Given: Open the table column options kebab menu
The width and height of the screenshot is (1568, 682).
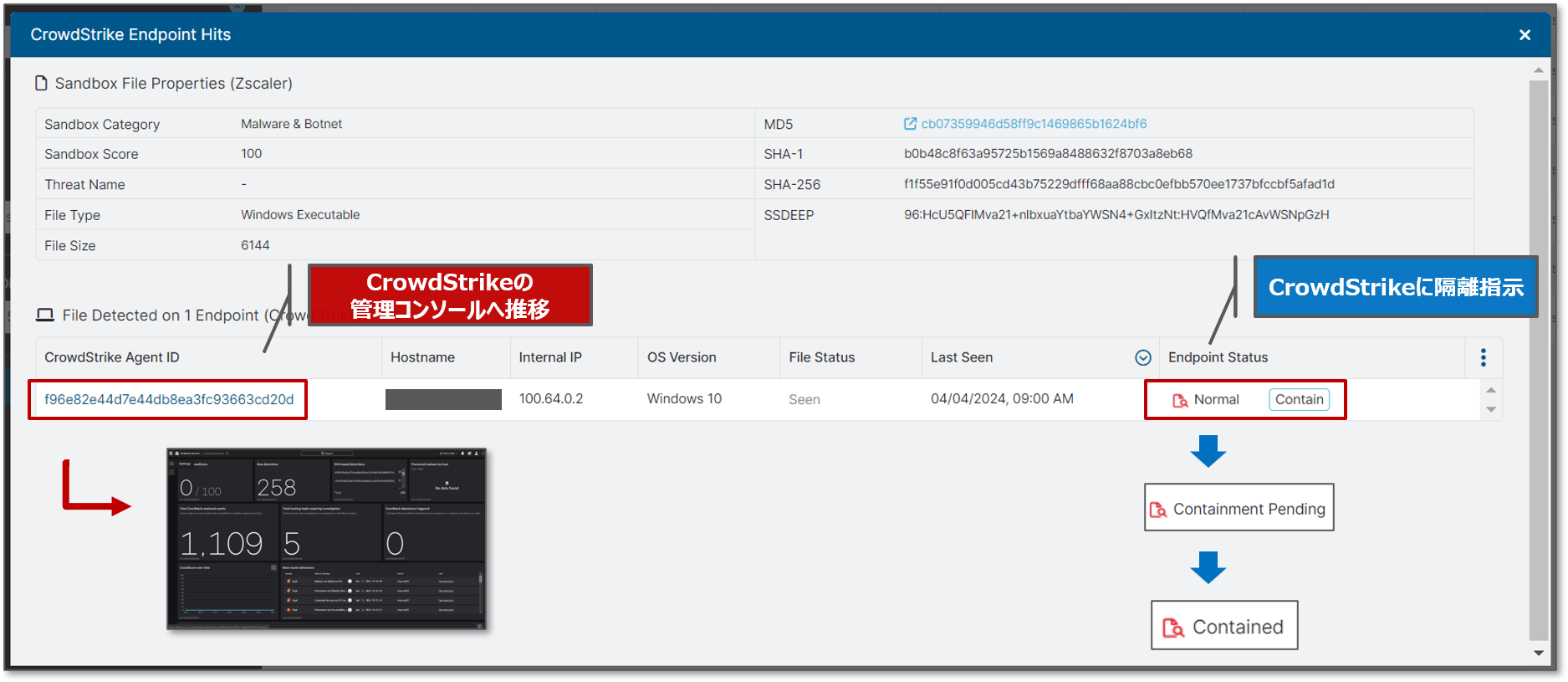Looking at the screenshot, I should pos(1484,357).
